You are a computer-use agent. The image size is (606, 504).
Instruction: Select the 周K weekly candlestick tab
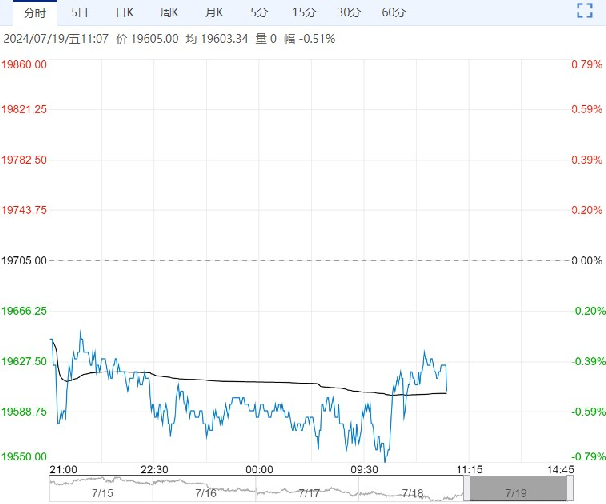coord(170,12)
